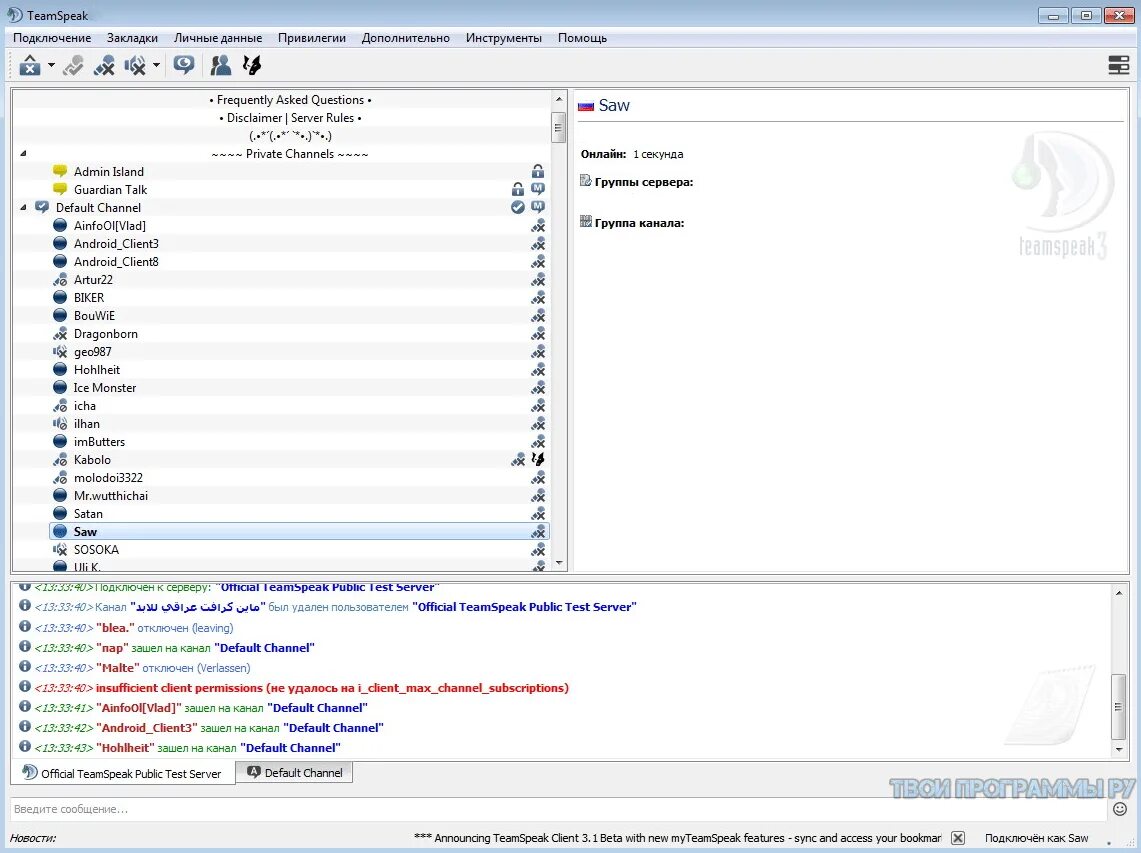Click the moderated badge on Default Channel row
Screen dimensions: 1141x853
(538, 207)
